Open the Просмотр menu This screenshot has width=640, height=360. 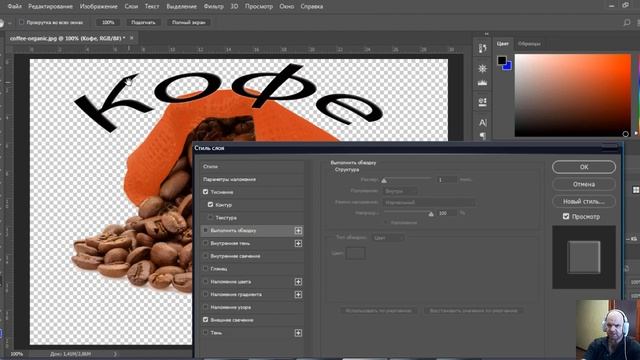(259, 7)
